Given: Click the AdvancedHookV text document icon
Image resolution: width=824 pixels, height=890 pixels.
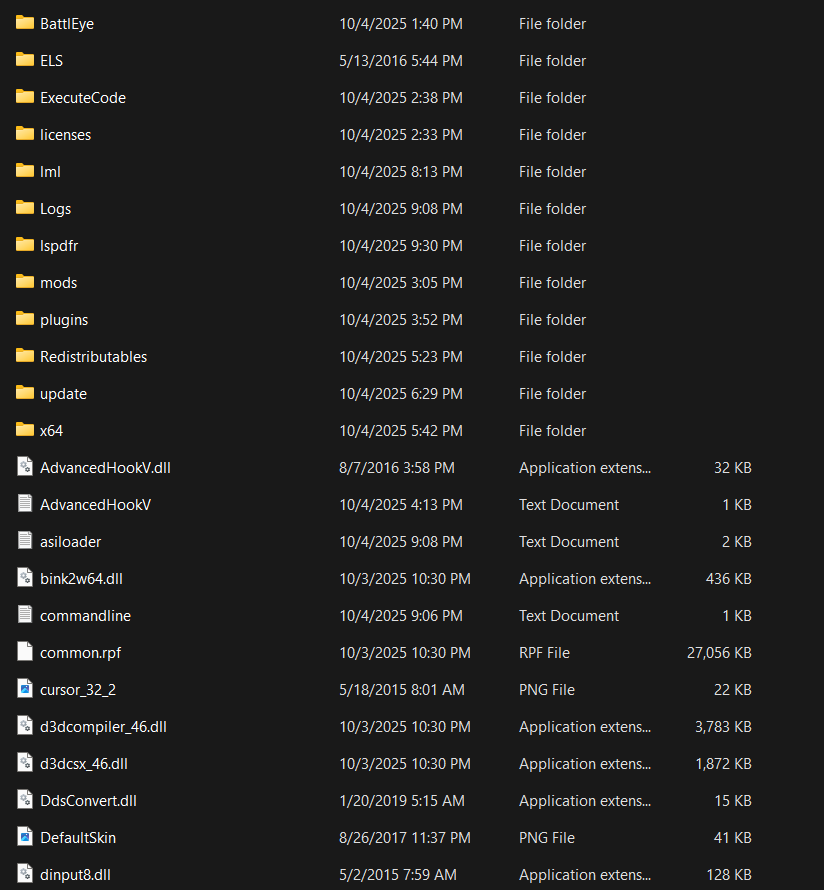Looking at the screenshot, I should pyautogui.click(x=24, y=504).
